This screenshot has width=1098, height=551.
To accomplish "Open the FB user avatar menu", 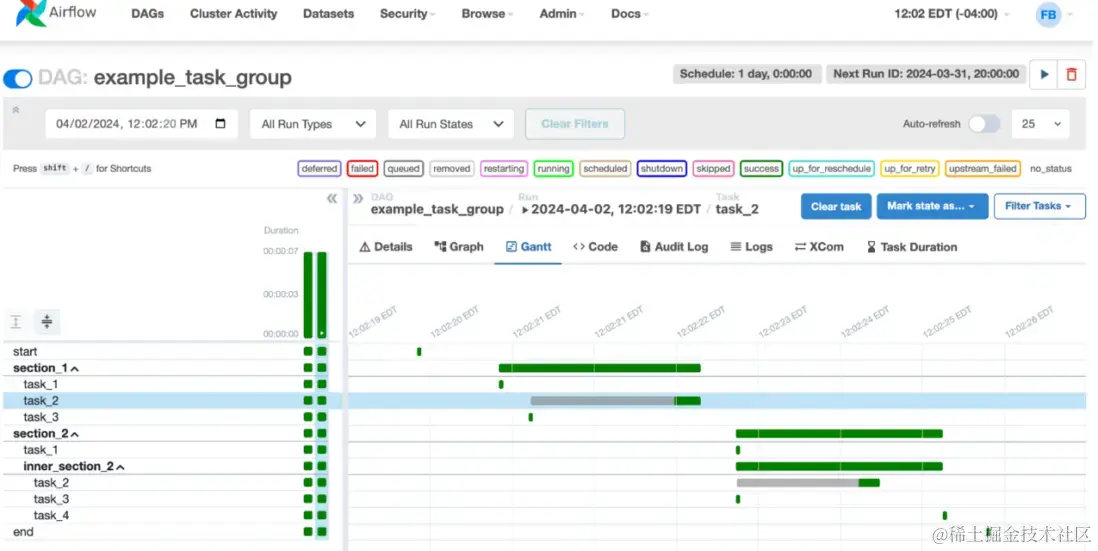I will tap(1048, 15).
